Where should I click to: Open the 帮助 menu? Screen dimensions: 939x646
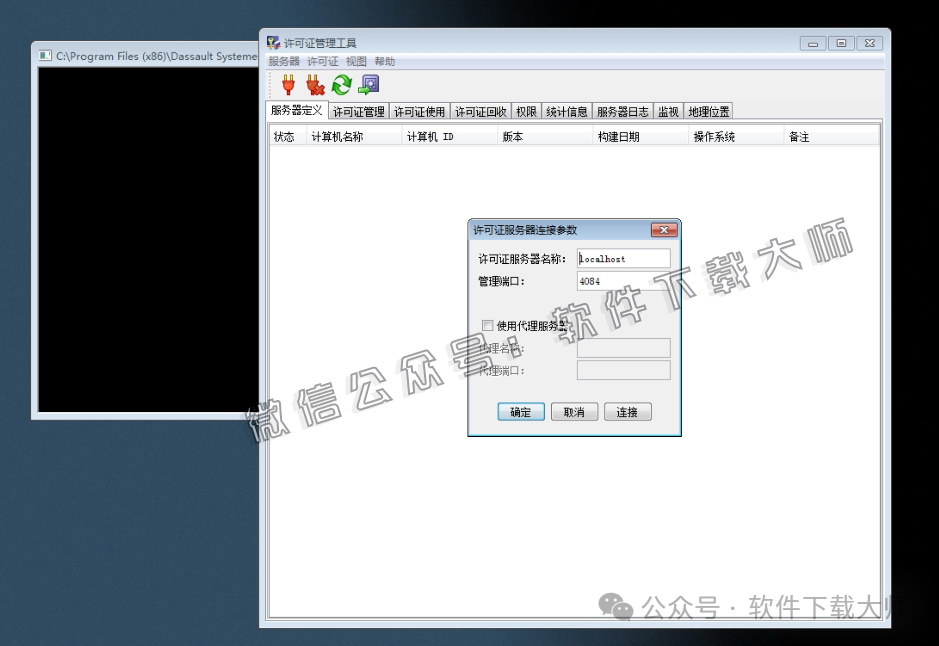(x=384, y=60)
